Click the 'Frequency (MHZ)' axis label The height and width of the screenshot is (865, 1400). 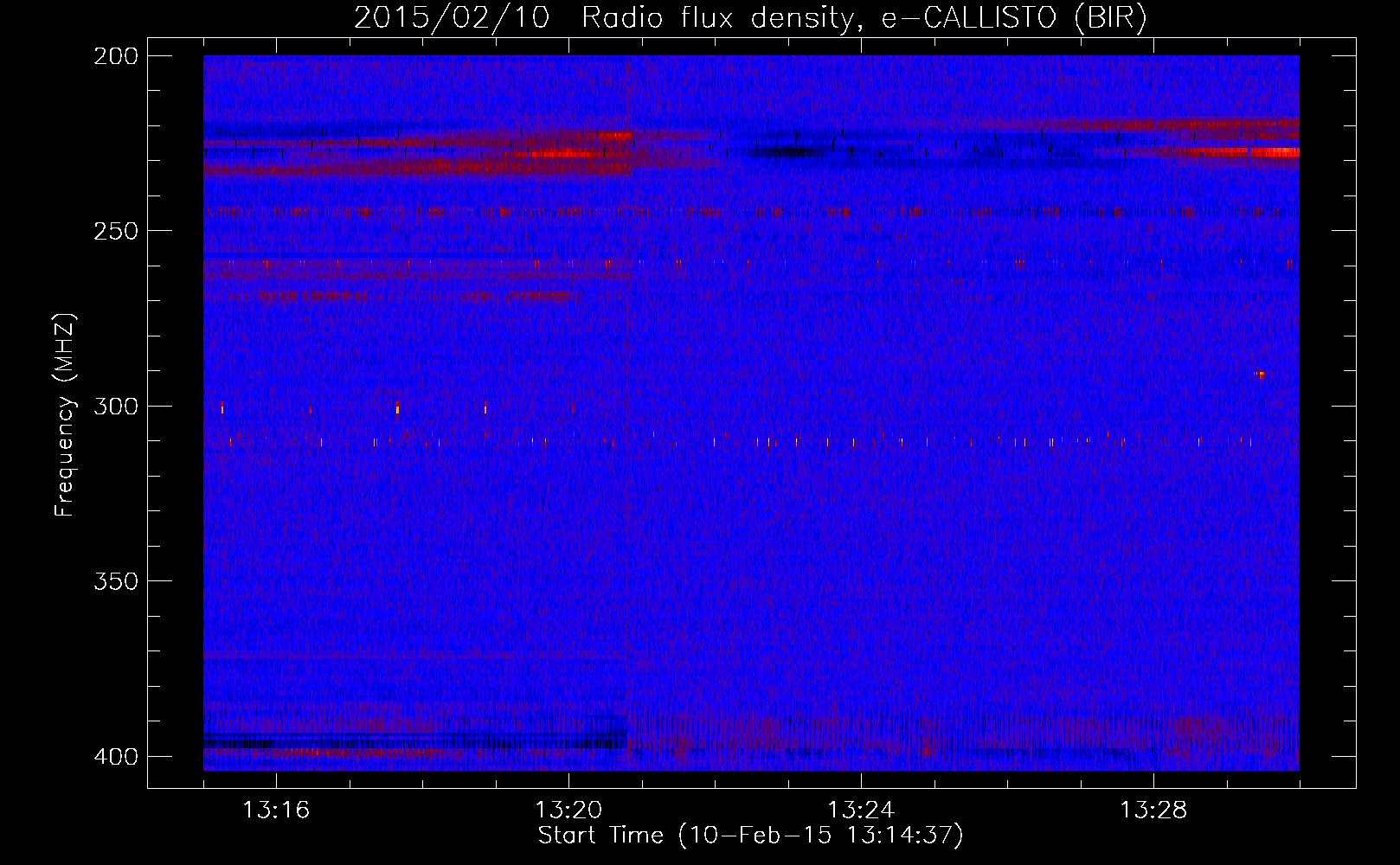click(65, 415)
